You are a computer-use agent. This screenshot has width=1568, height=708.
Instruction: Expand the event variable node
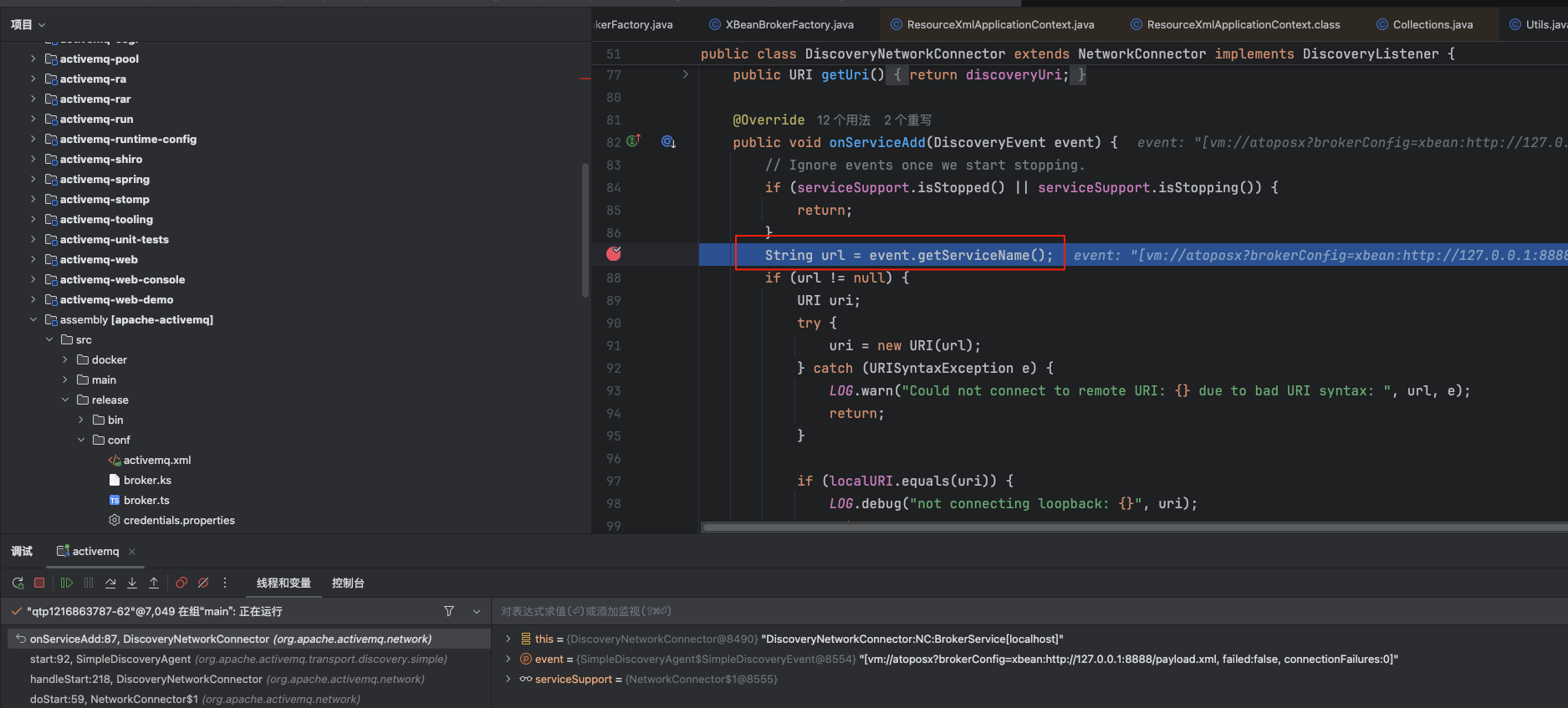pyautogui.click(x=508, y=659)
